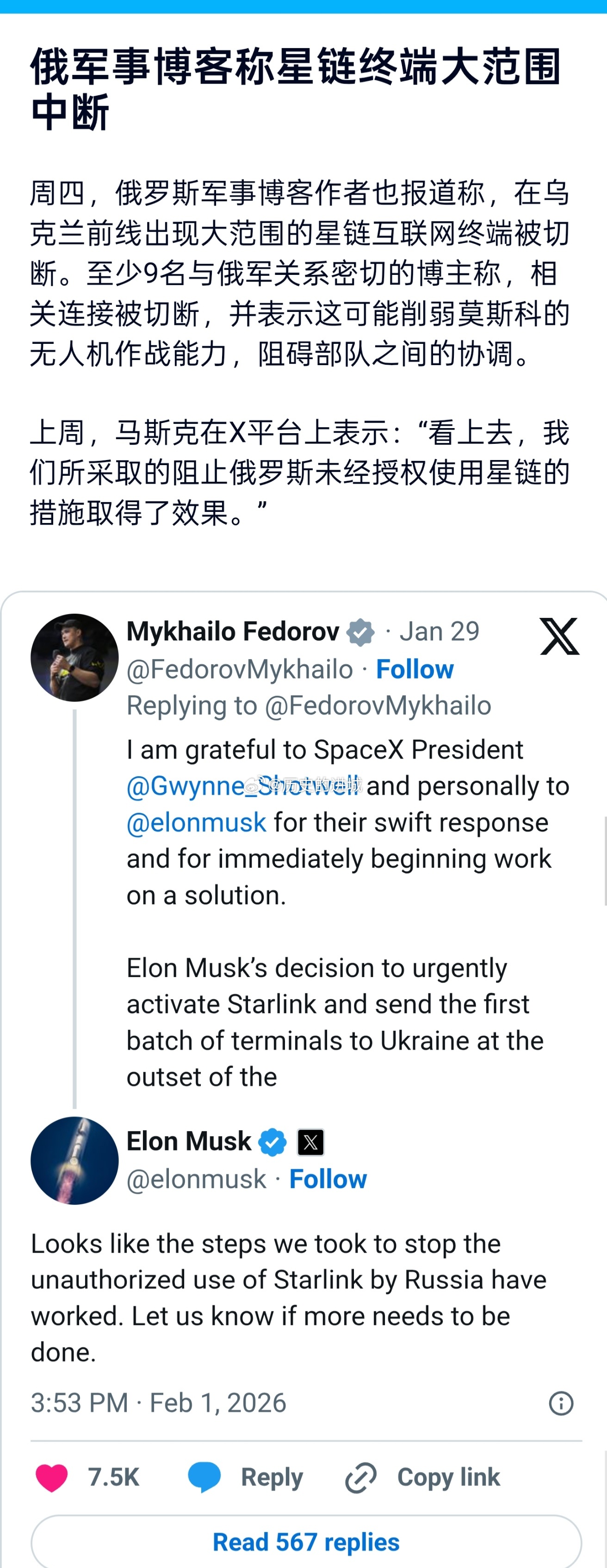607x1568 pixels.
Task: Follow @FedorovMykhailo
Action: 415,669
